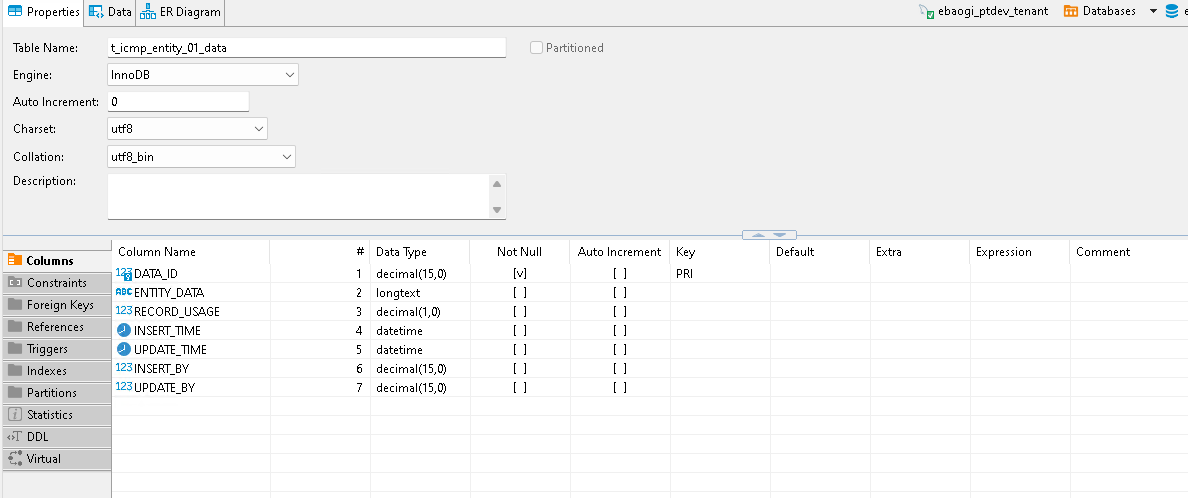Click the Expression column header

pos(1020,252)
